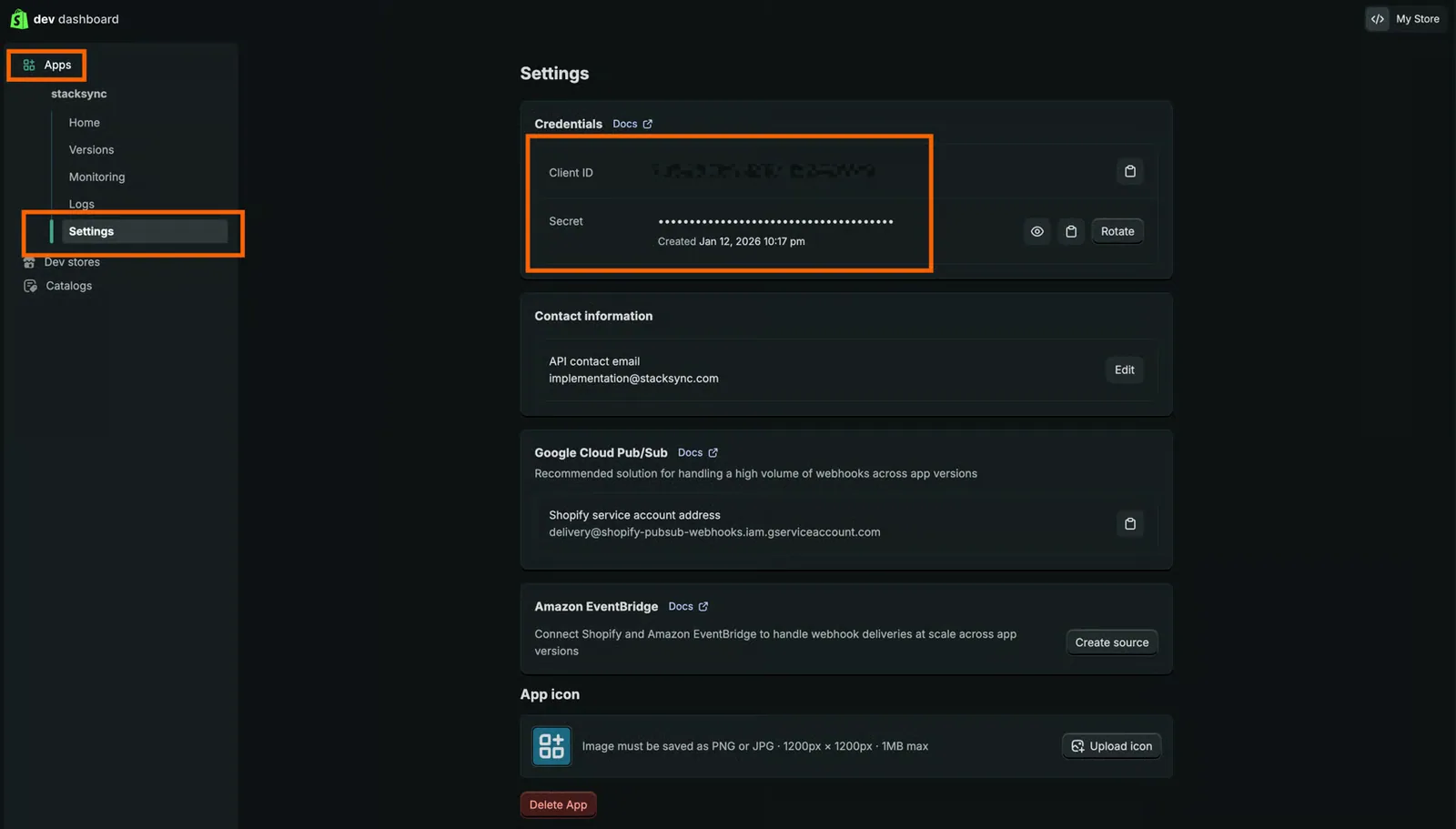The image size is (1456, 829).
Task: Open the My Store switcher
Action: pos(1406,19)
